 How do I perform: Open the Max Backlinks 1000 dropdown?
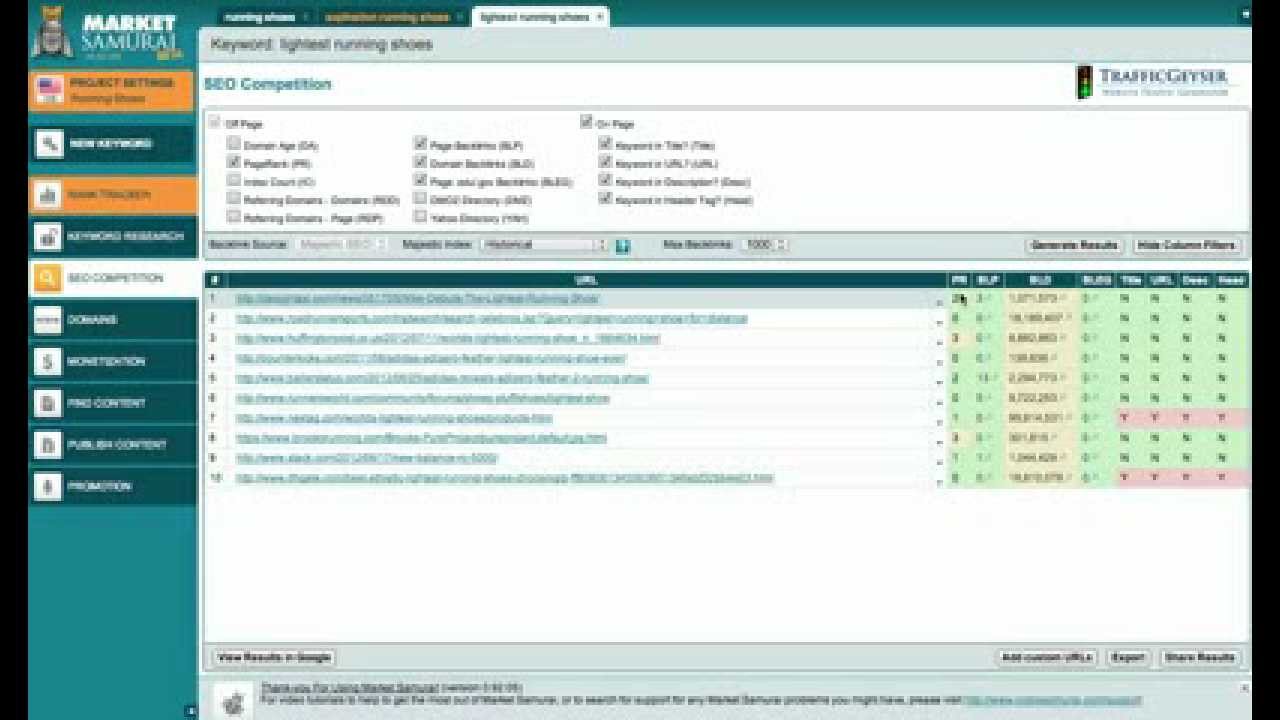(x=766, y=245)
